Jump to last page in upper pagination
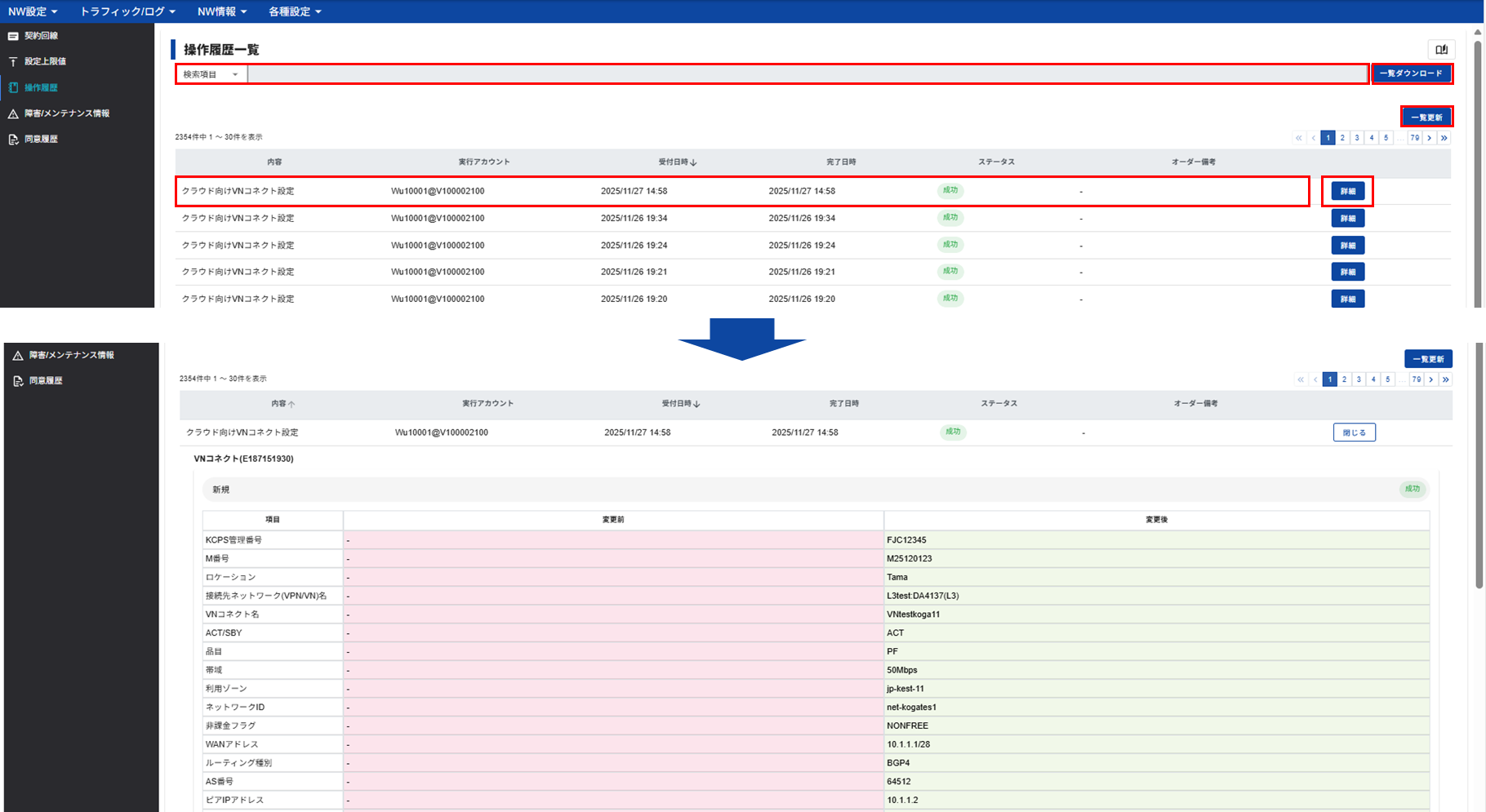 click(1444, 138)
